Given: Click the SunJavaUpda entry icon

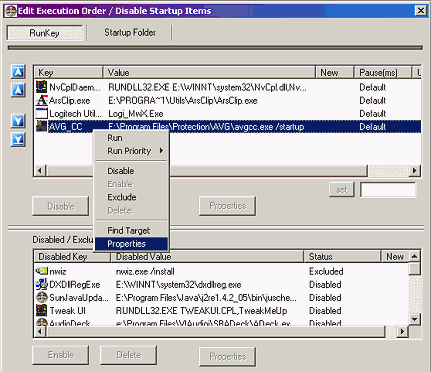Looking at the screenshot, I should [x=42, y=297].
